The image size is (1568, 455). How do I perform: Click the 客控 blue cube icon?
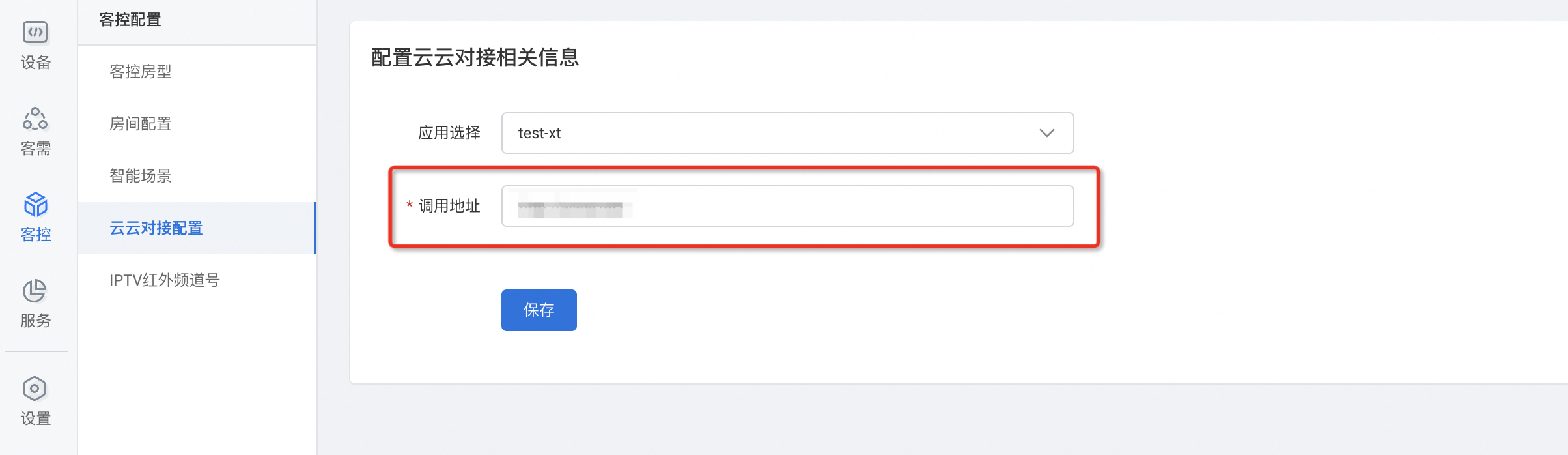click(x=35, y=205)
